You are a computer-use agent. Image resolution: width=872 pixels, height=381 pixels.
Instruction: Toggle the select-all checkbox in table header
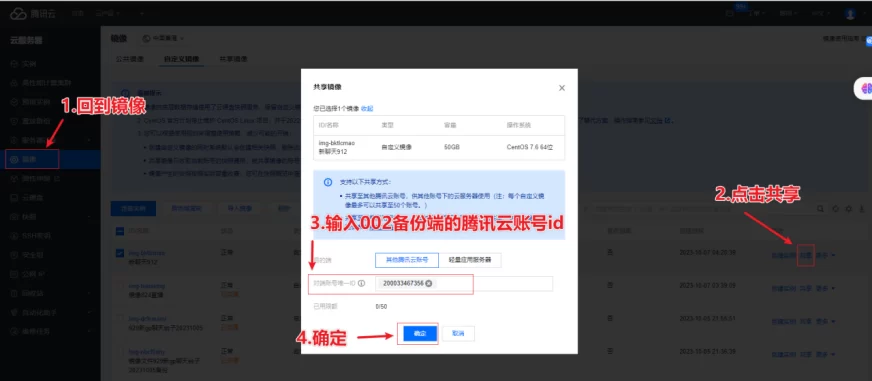120,231
